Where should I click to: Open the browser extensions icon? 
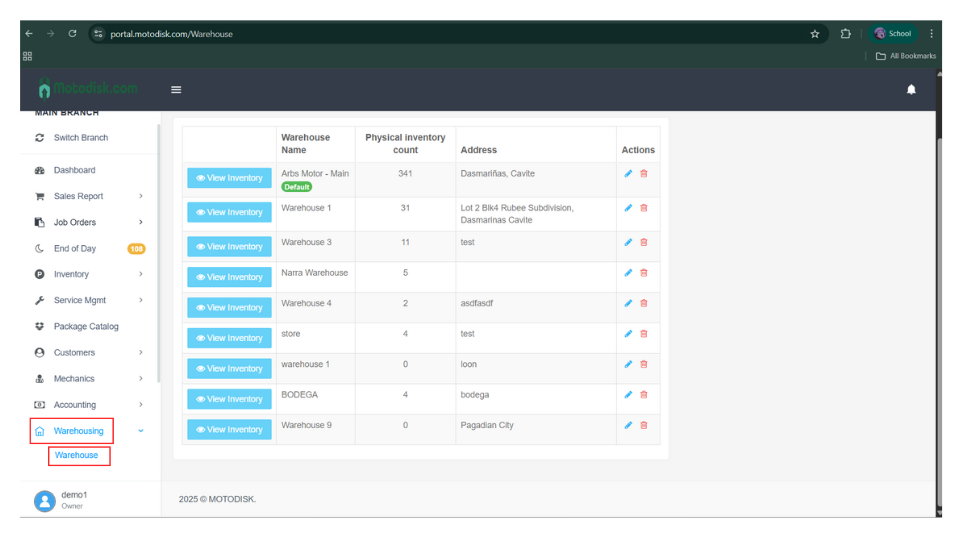click(x=845, y=34)
